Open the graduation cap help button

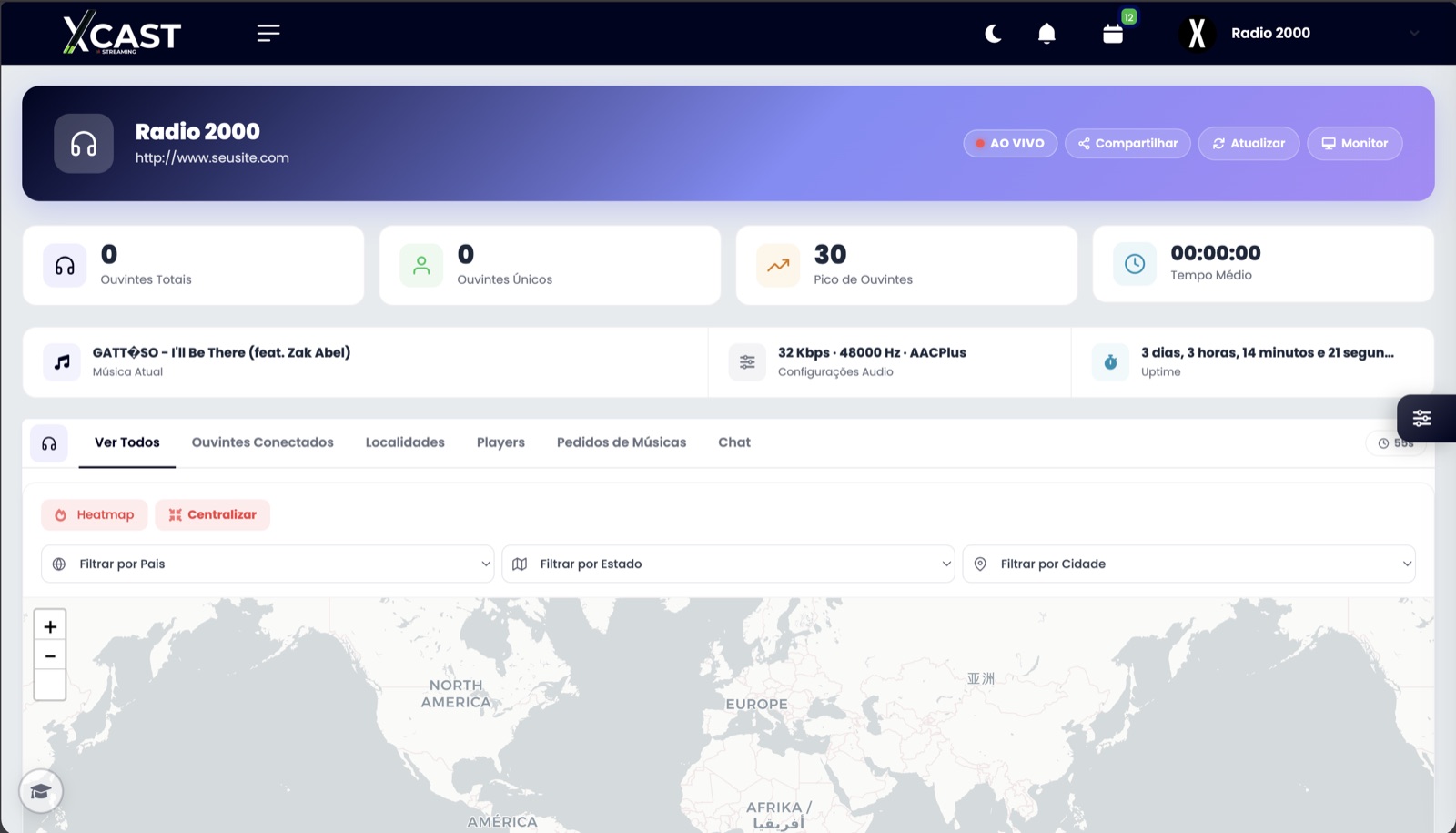40,791
